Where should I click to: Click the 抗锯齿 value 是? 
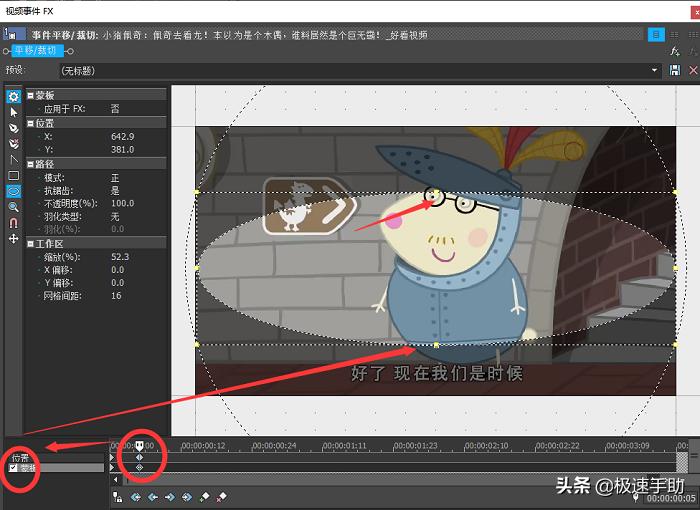click(115, 191)
